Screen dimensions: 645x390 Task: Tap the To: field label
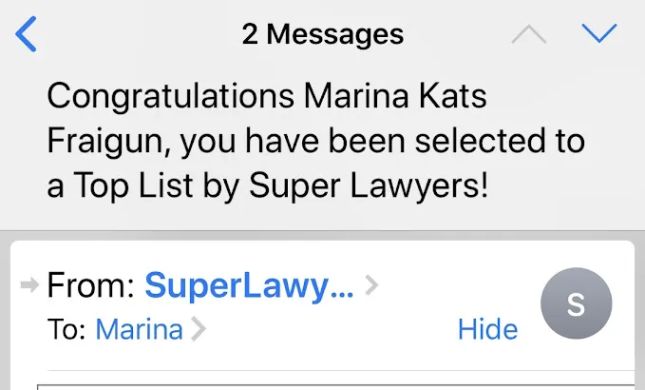(67, 330)
